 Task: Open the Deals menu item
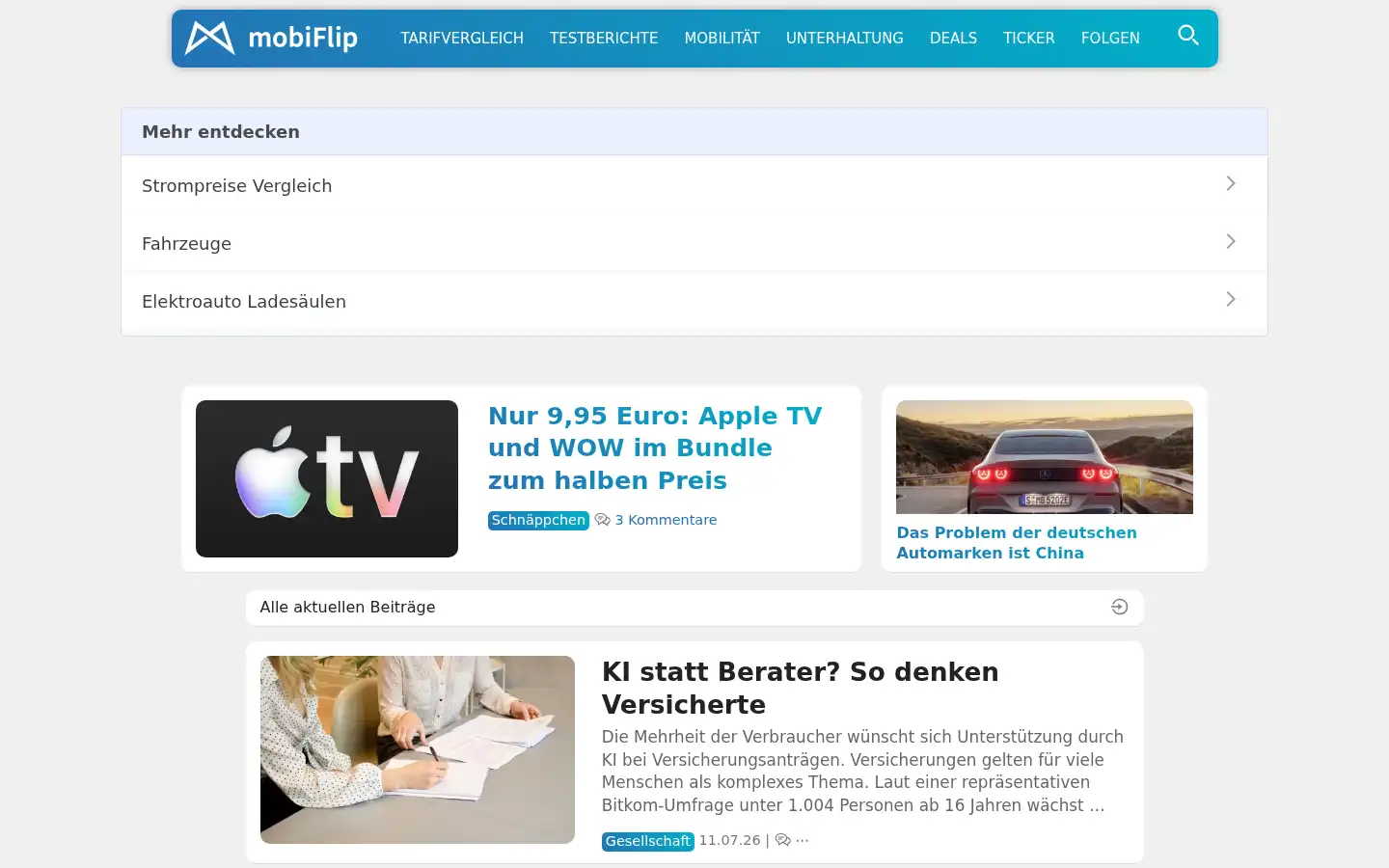[953, 39]
